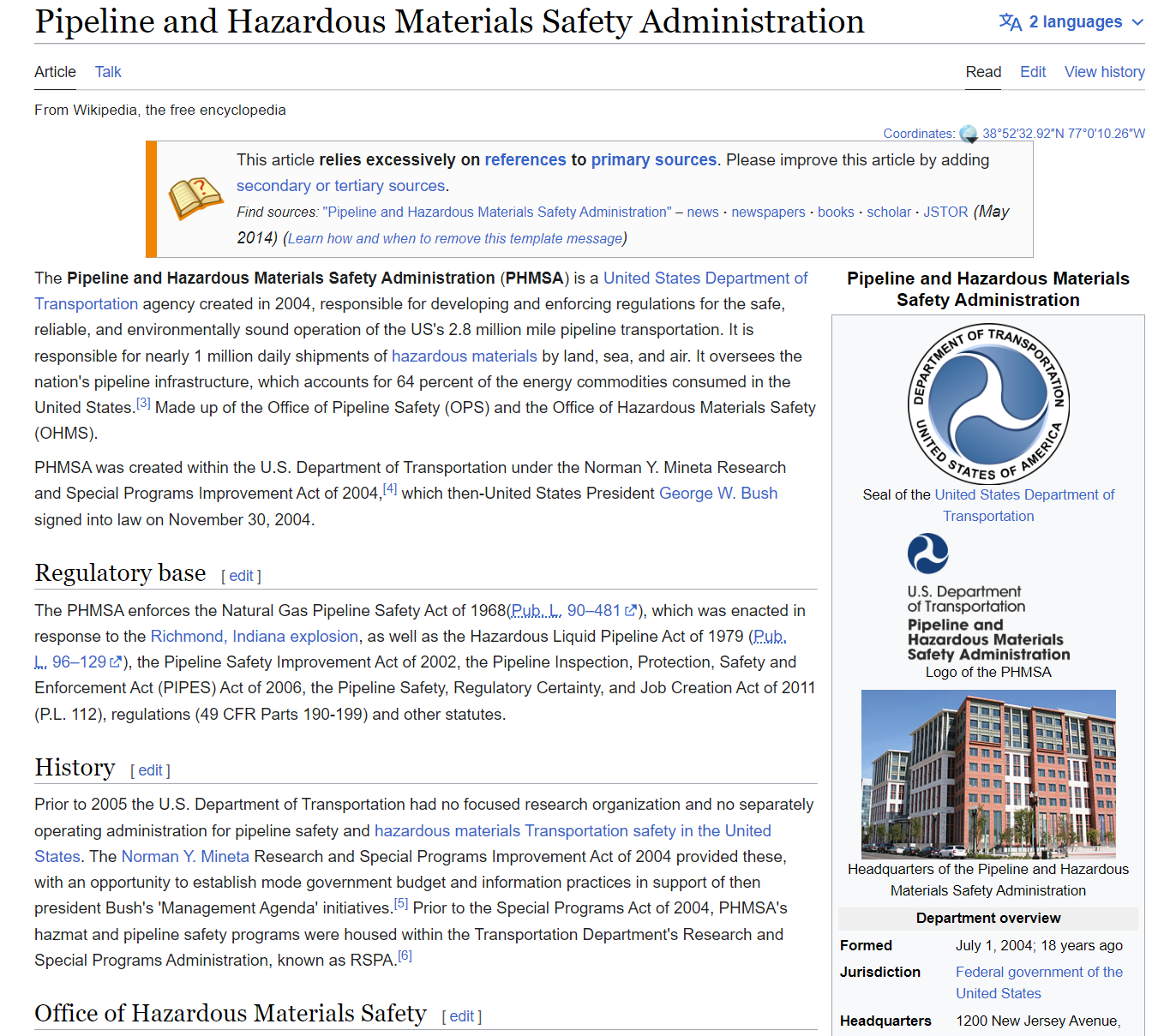
Task: Find sources via the 'JSTOR' link
Action: pyautogui.click(x=945, y=213)
